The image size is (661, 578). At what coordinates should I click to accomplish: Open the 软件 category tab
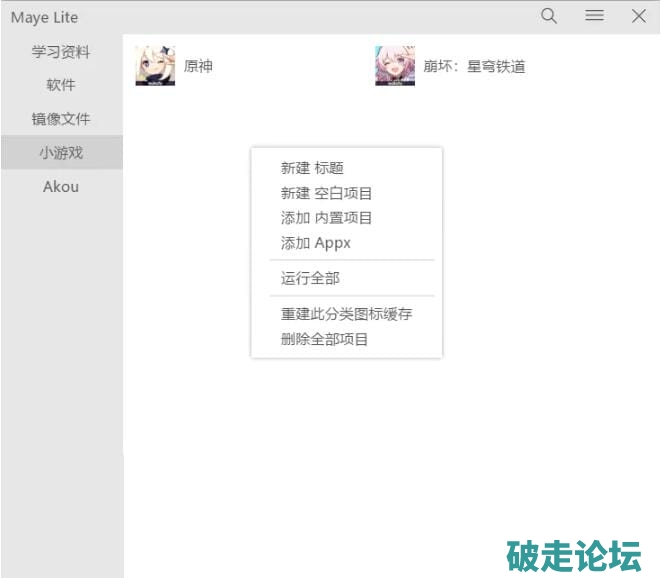pyautogui.click(x=61, y=85)
